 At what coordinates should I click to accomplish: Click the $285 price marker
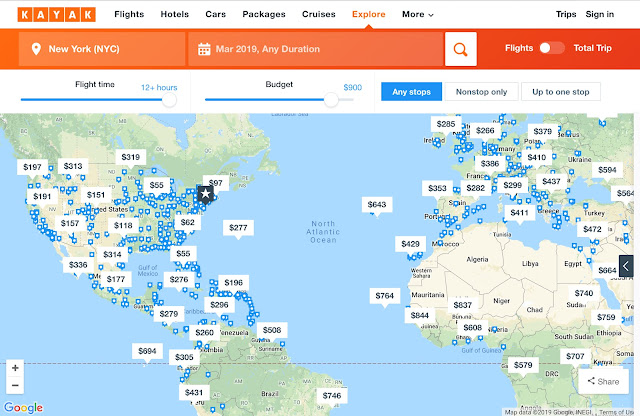pyautogui.click(x=446, y=124)
